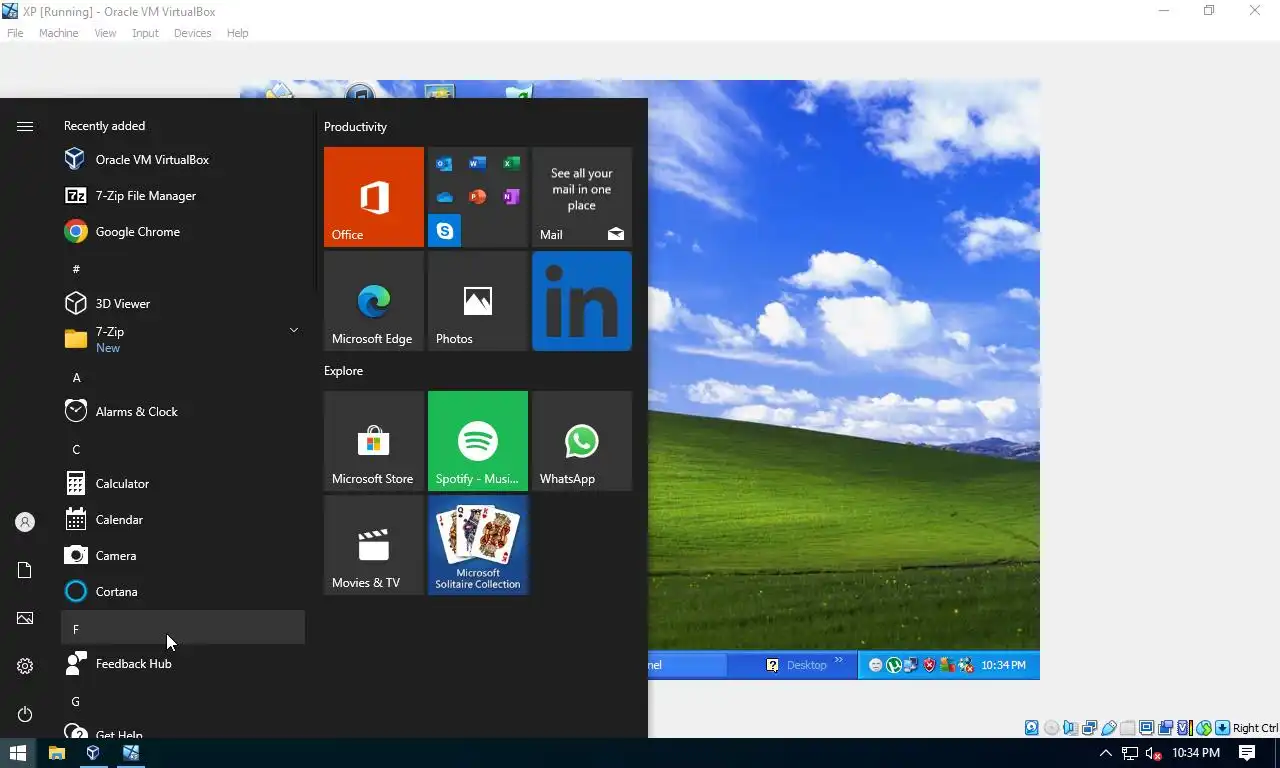Open the host taskbar clock 10:34 PM
This screenshot has width=1280, height=768.
click(x=1196, y=753)
